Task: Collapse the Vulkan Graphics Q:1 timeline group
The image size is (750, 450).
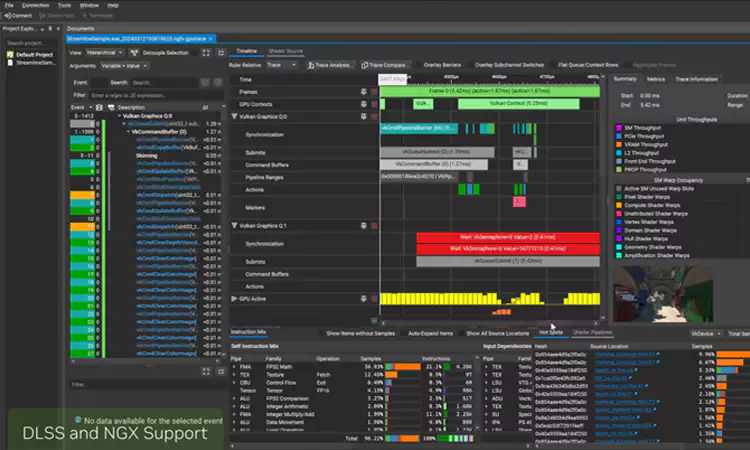Action: (234, 226)
